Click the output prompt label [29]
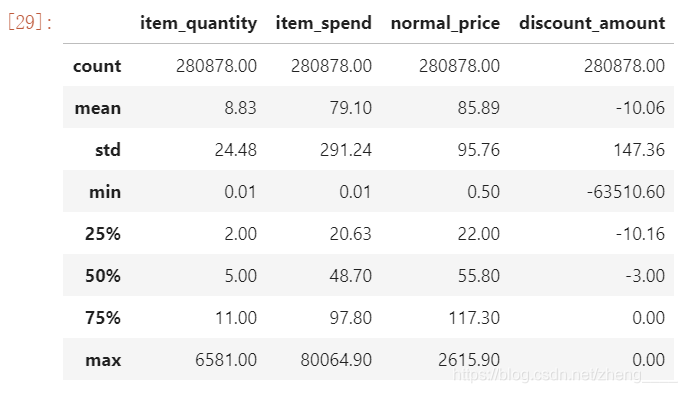The image size is (687, 393). pos(30,22)
